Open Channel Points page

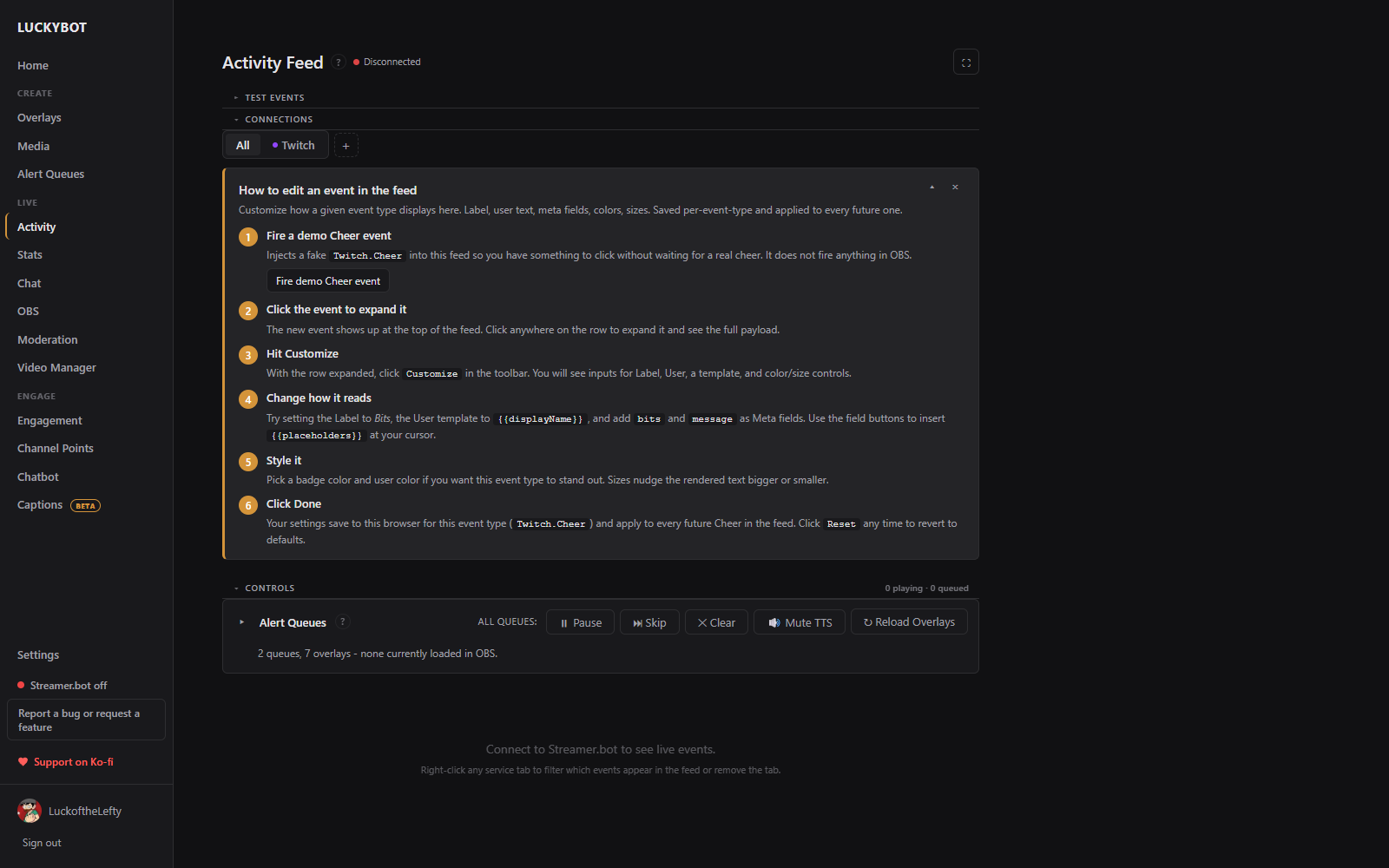click(55, 449)
